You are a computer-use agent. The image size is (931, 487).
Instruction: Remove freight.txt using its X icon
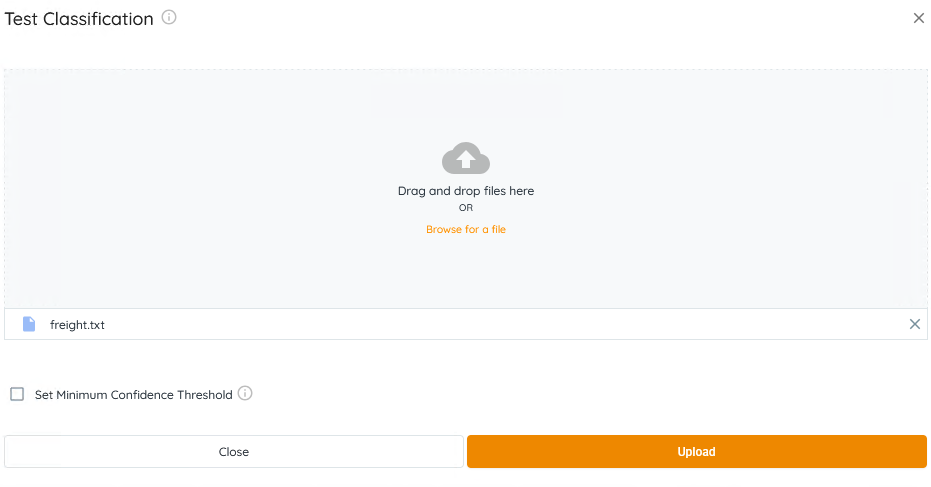point(914,324)
